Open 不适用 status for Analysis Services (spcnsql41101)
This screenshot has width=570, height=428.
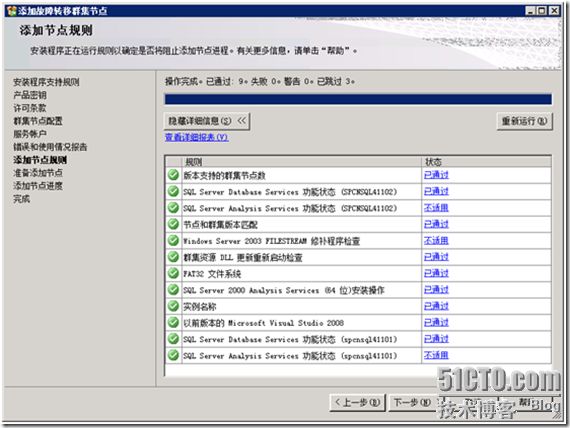[x=436, y=355]
